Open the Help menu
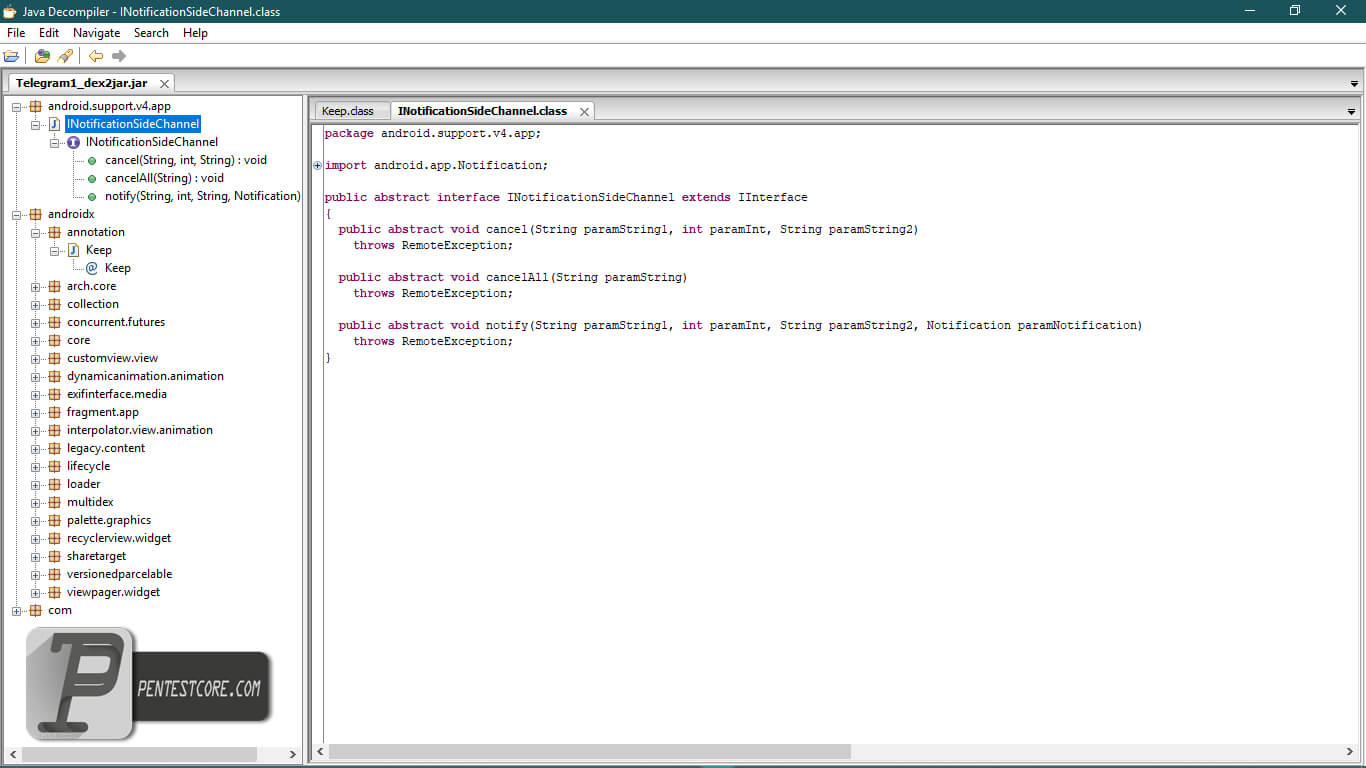 point(195,33)
